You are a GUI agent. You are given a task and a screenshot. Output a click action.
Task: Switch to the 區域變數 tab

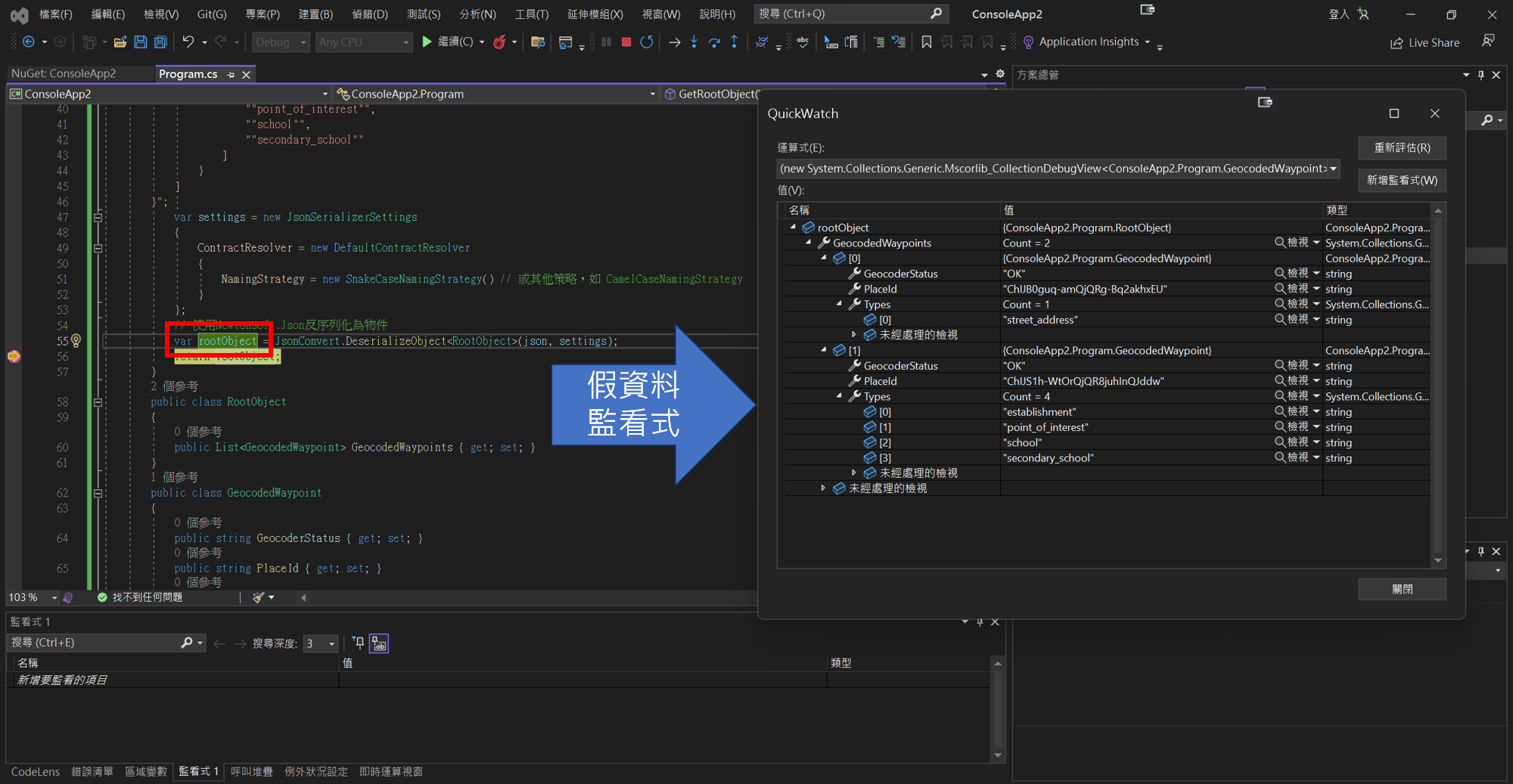145,771
